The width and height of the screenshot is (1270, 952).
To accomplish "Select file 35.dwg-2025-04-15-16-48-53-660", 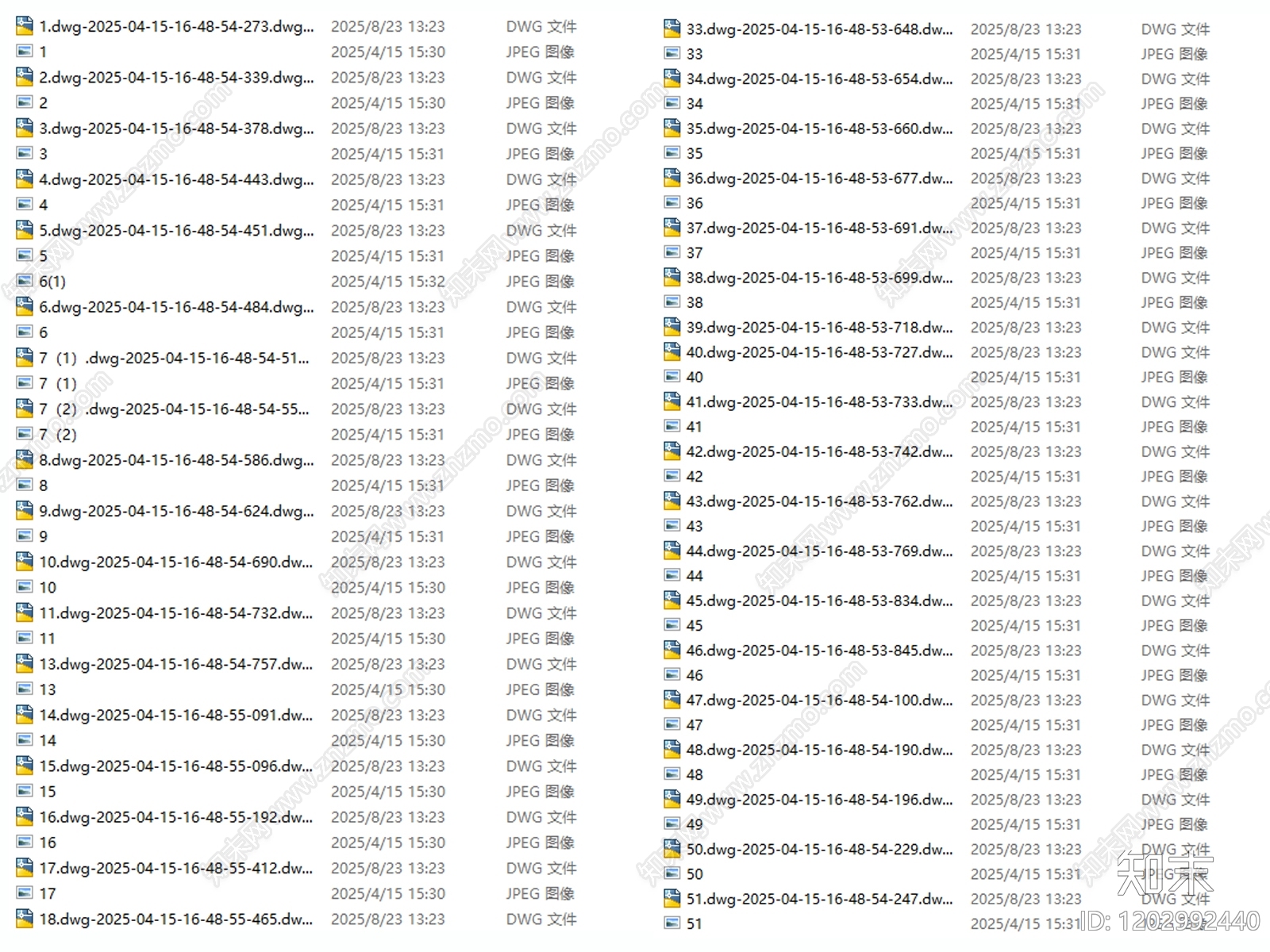I will tap(820, 129).
